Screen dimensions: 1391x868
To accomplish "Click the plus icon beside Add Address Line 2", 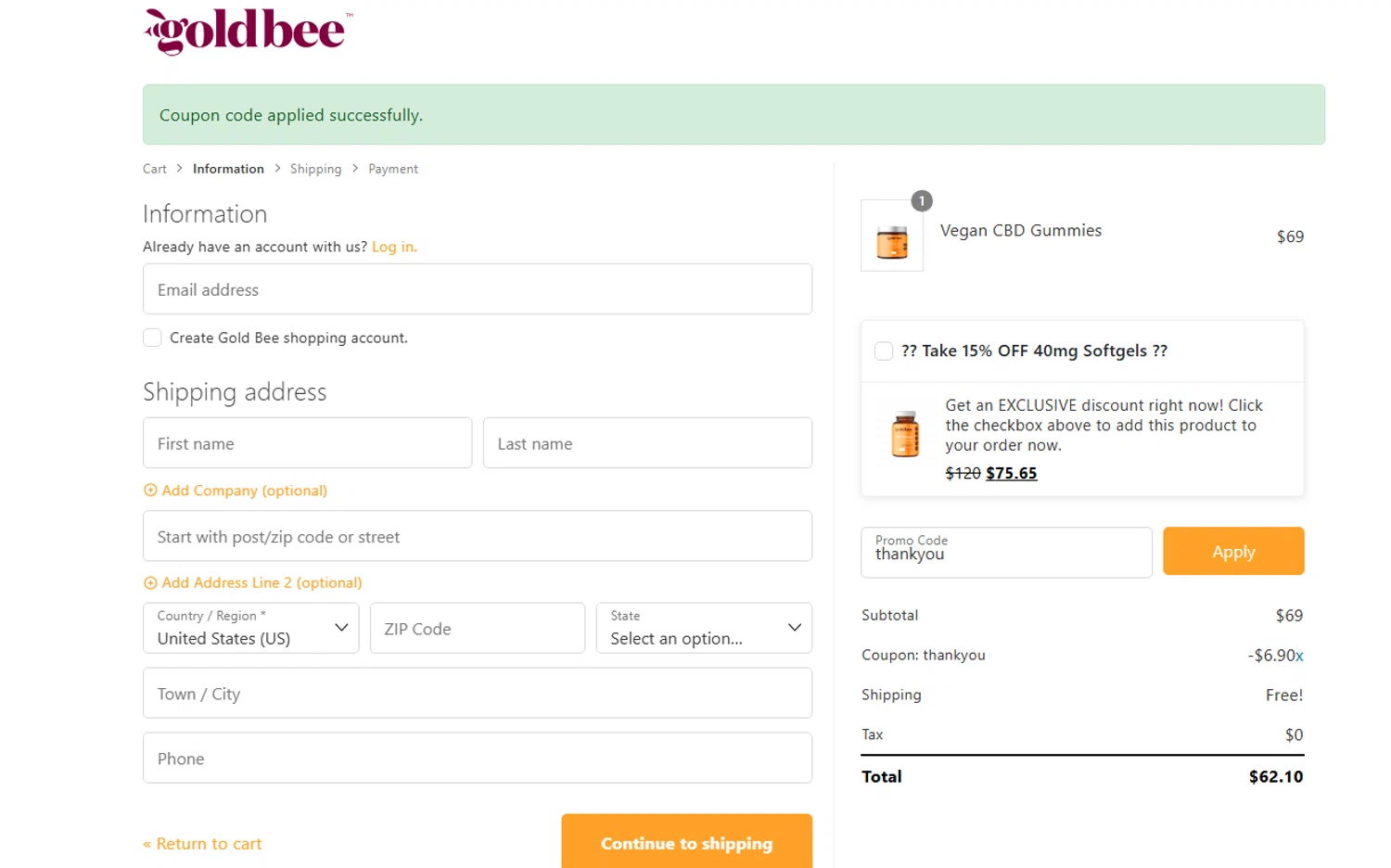I will (150, 583).
